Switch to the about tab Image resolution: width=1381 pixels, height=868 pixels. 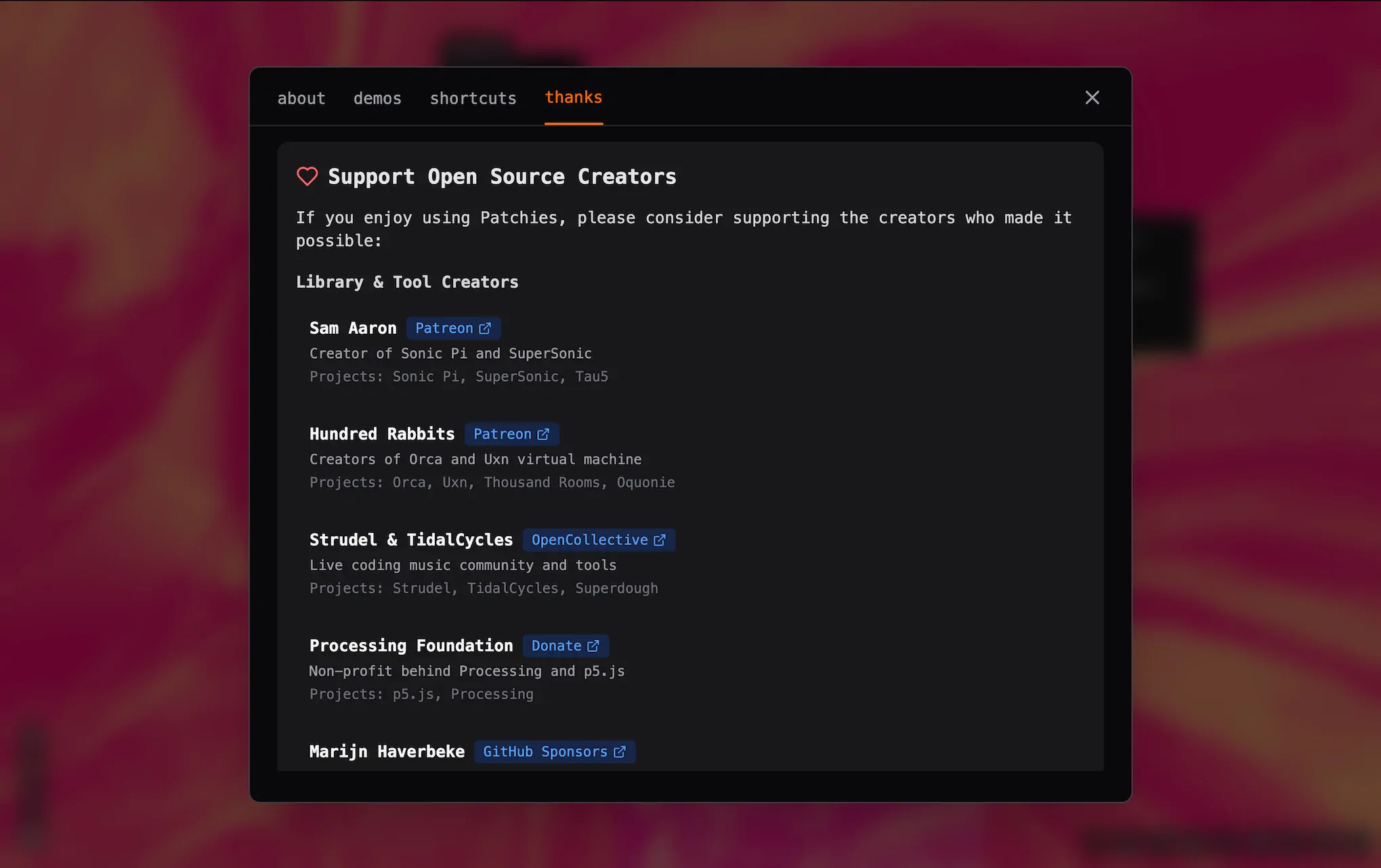[x=301, y=97]
